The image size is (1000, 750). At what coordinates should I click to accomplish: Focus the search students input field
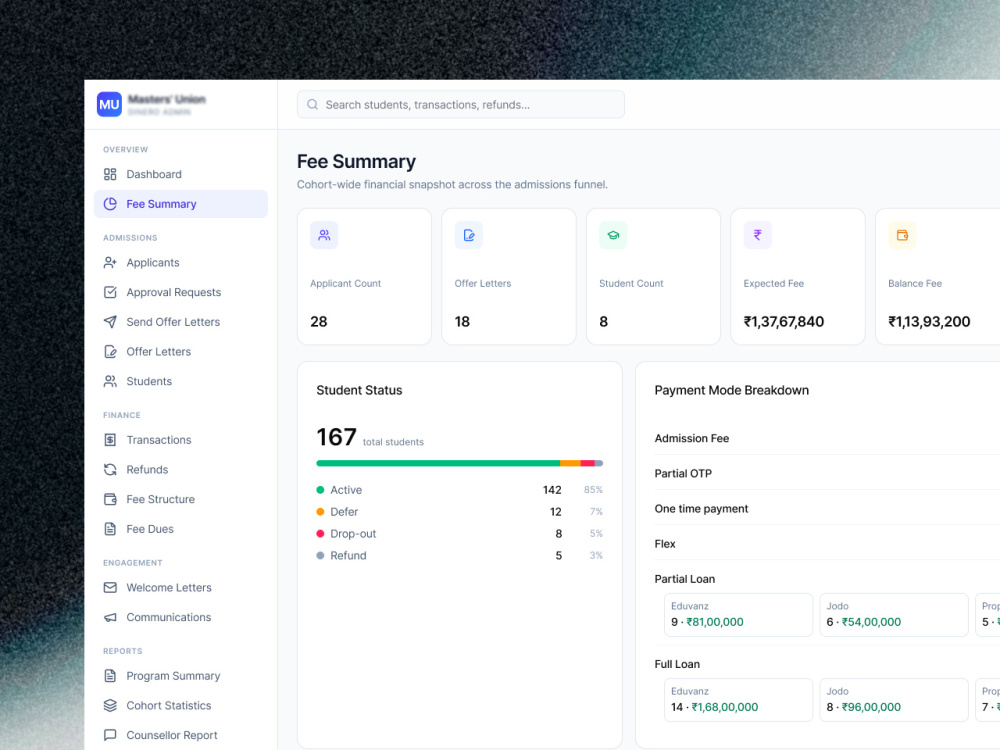coord(460,105)
